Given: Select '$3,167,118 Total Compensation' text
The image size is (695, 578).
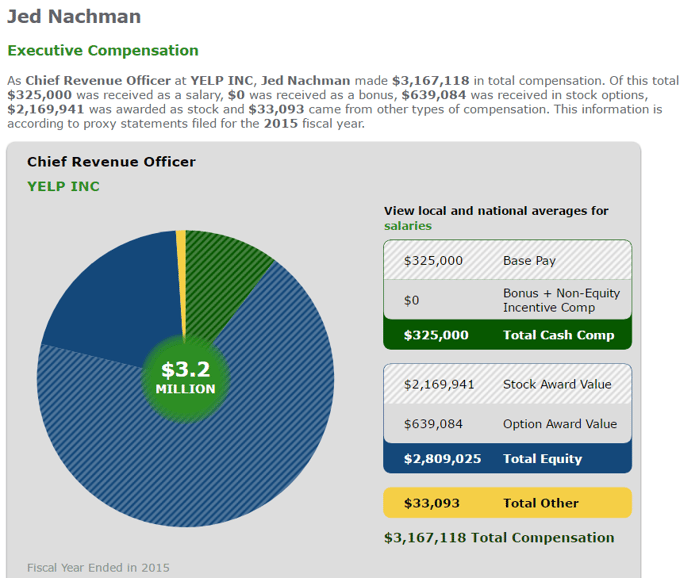Looking at the screenshot, I should tap(499, 538).
